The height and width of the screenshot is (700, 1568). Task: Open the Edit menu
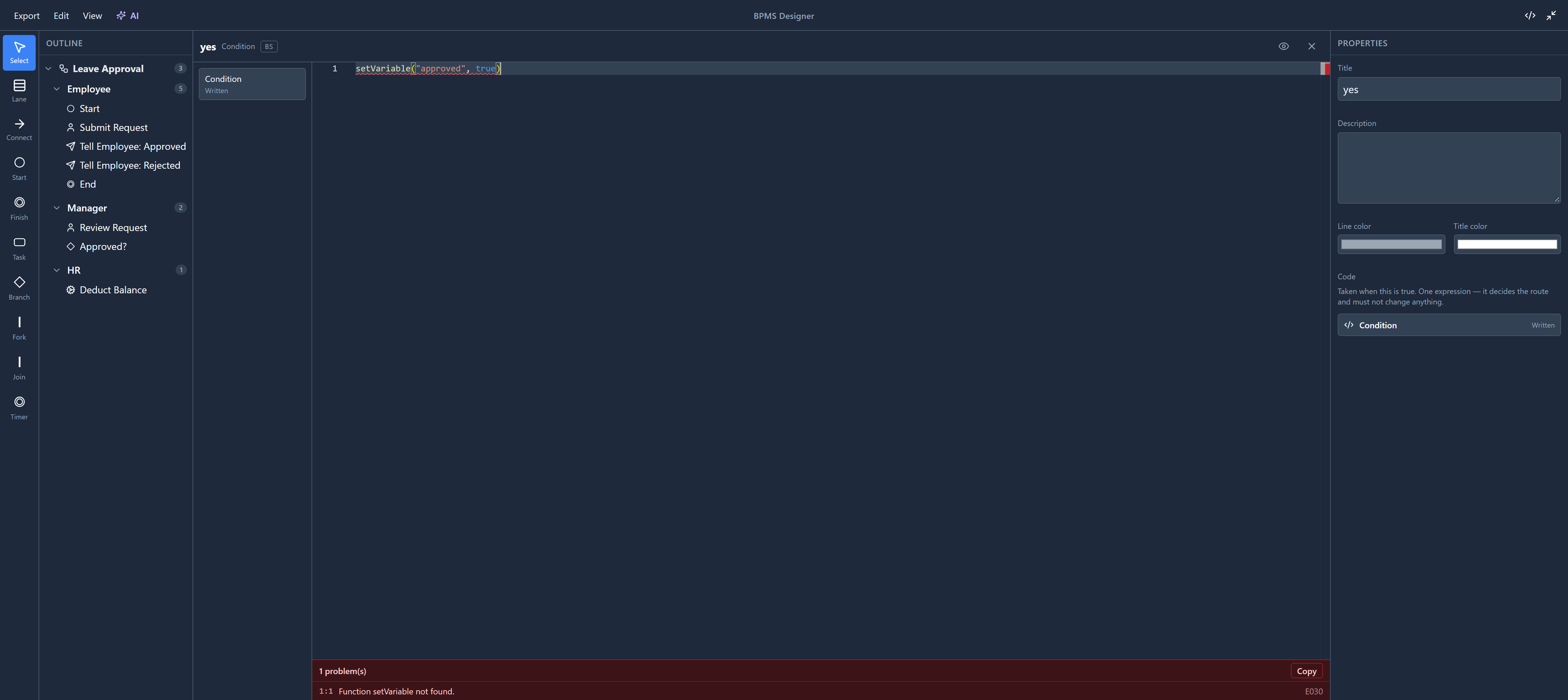click(61, 16)
